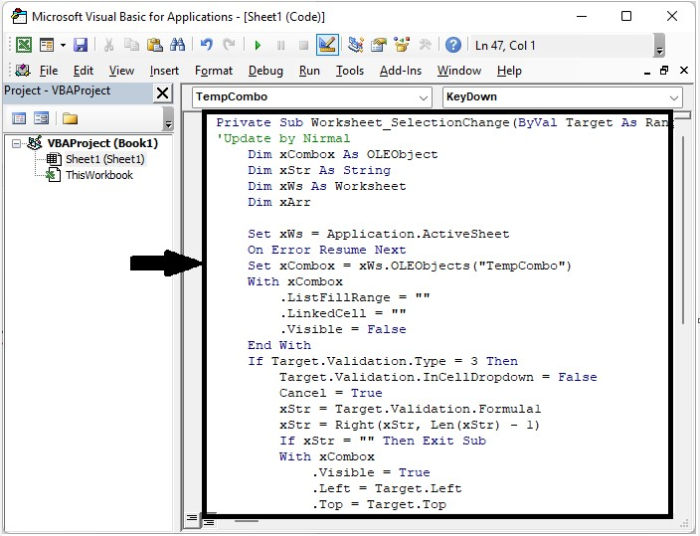Open Visual Basic Help question icon
The width and height of the screenshot is (700, 536).
453,45
